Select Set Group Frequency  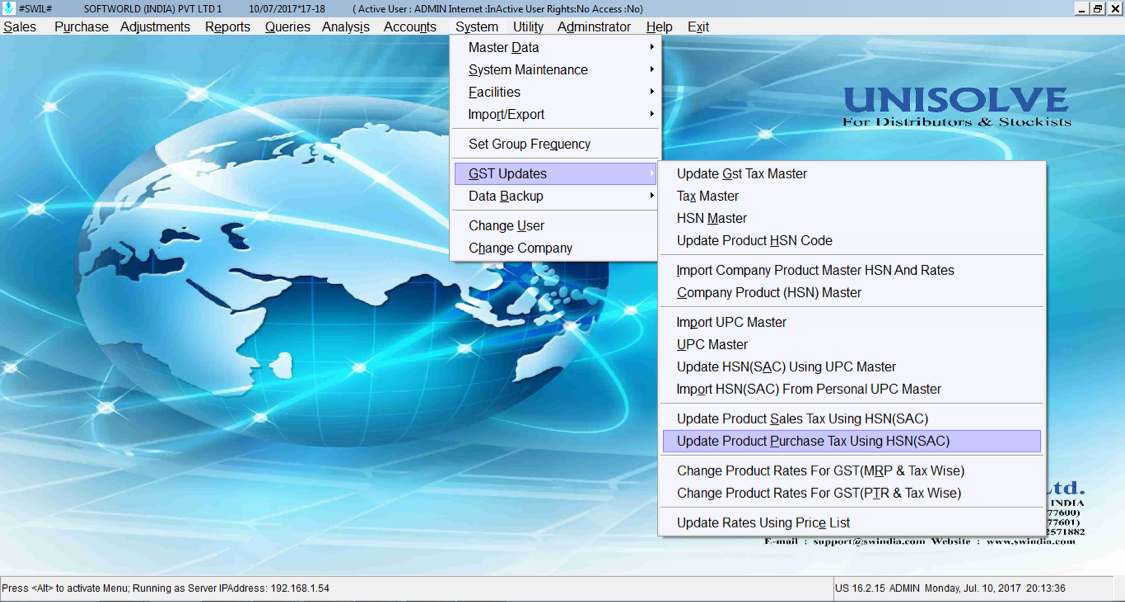tap(555, 144)
